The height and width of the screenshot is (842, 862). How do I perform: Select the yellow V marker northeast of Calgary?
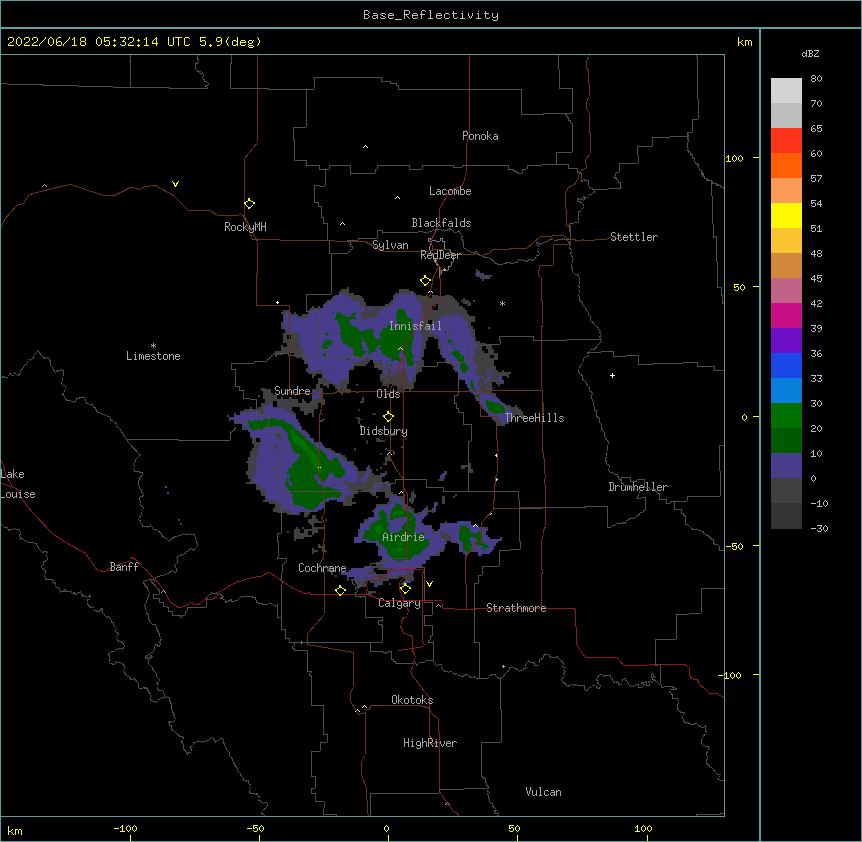429,584
